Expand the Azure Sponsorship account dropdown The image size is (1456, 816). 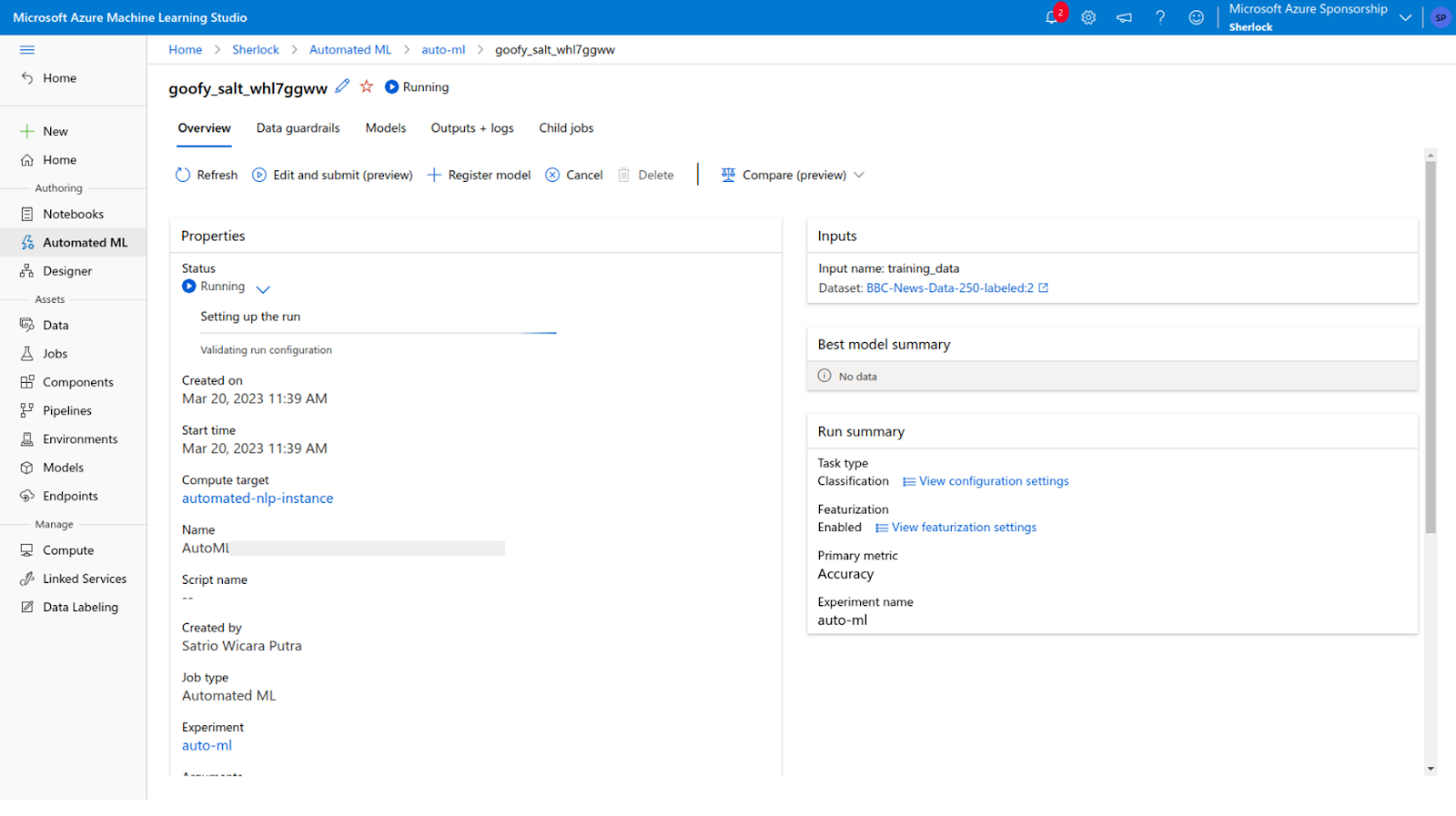(x=1406, y=17)
